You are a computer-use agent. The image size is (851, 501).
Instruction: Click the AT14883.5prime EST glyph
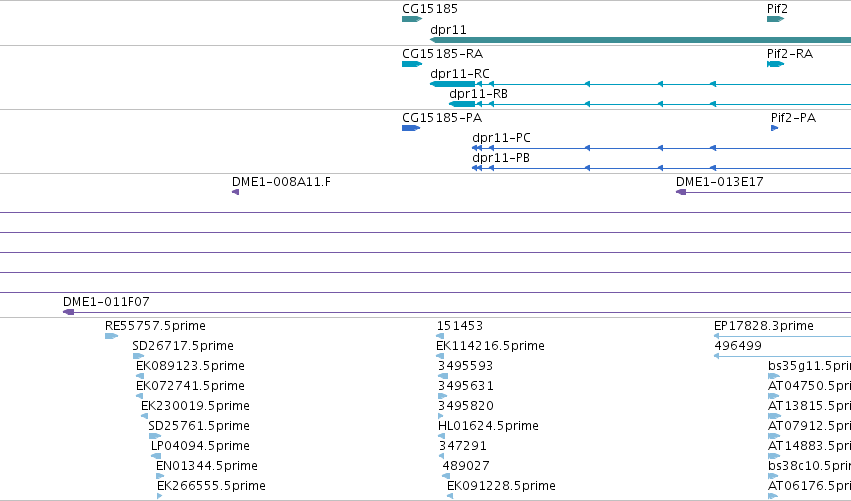(x=774, y=456)
